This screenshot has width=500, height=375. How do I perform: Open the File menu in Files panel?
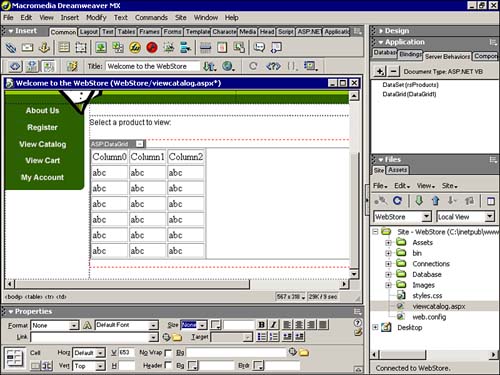[x=380, y=186]
